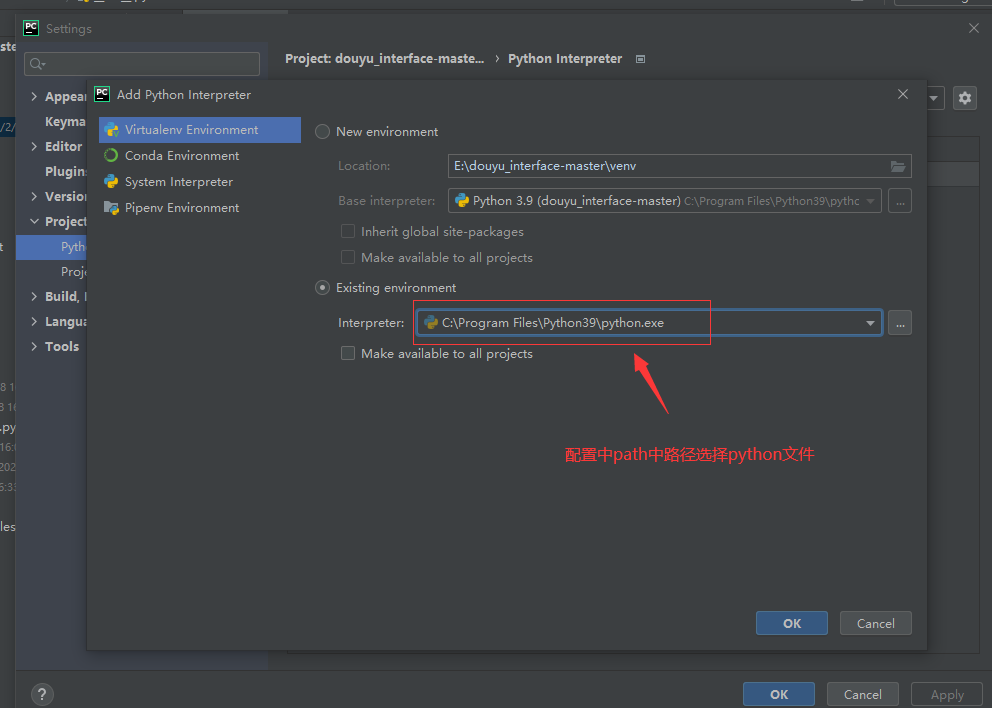Cancel the Add Python Interpreter dialog
This screenshot has width=992, height=708.
point(876,623)
